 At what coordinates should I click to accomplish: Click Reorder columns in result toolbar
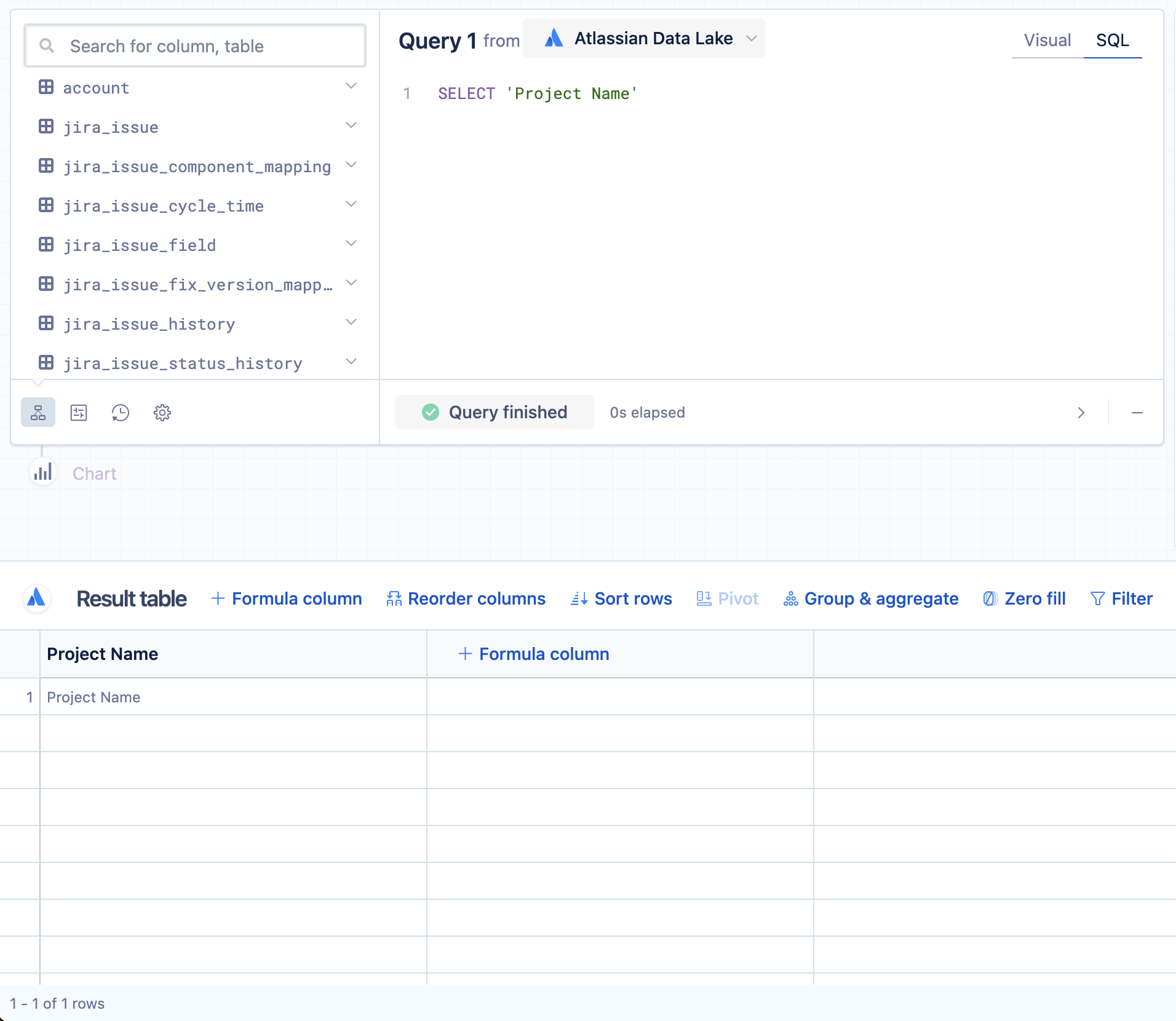click(466, 598)
